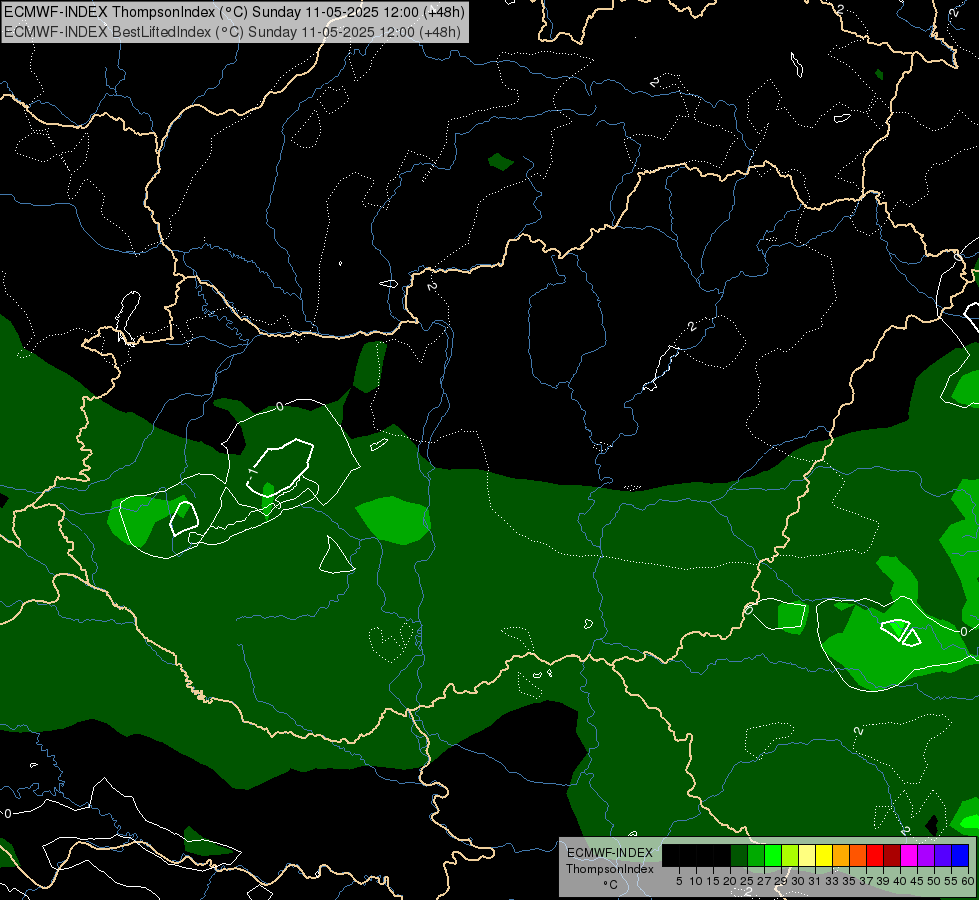Click the ThompsonIndex title line at top
Screen dimensions: 979x900
[x=234, y=12]
